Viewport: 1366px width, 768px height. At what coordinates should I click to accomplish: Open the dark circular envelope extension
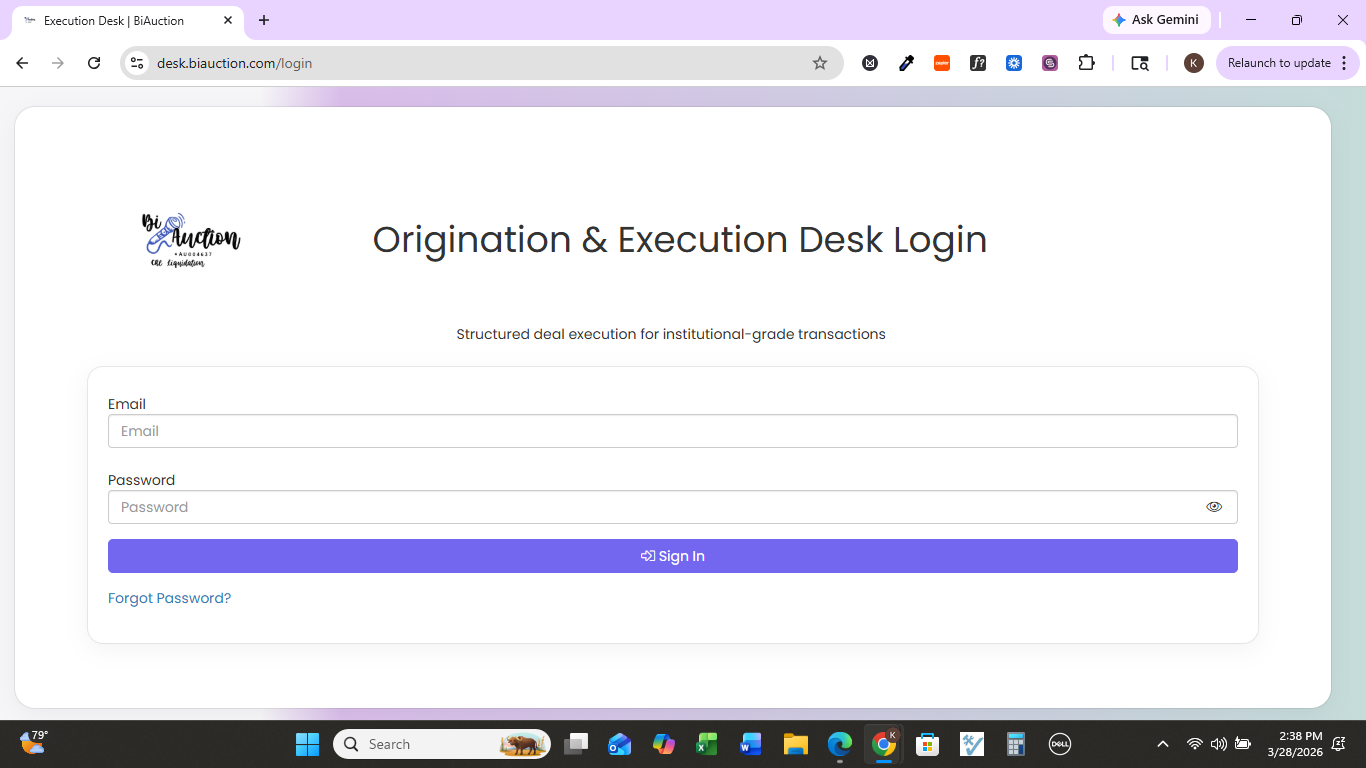(870, 63)
